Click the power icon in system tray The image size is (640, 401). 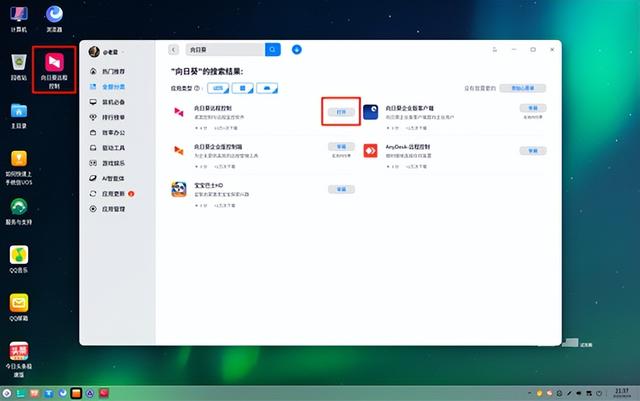tap(599, 393)
